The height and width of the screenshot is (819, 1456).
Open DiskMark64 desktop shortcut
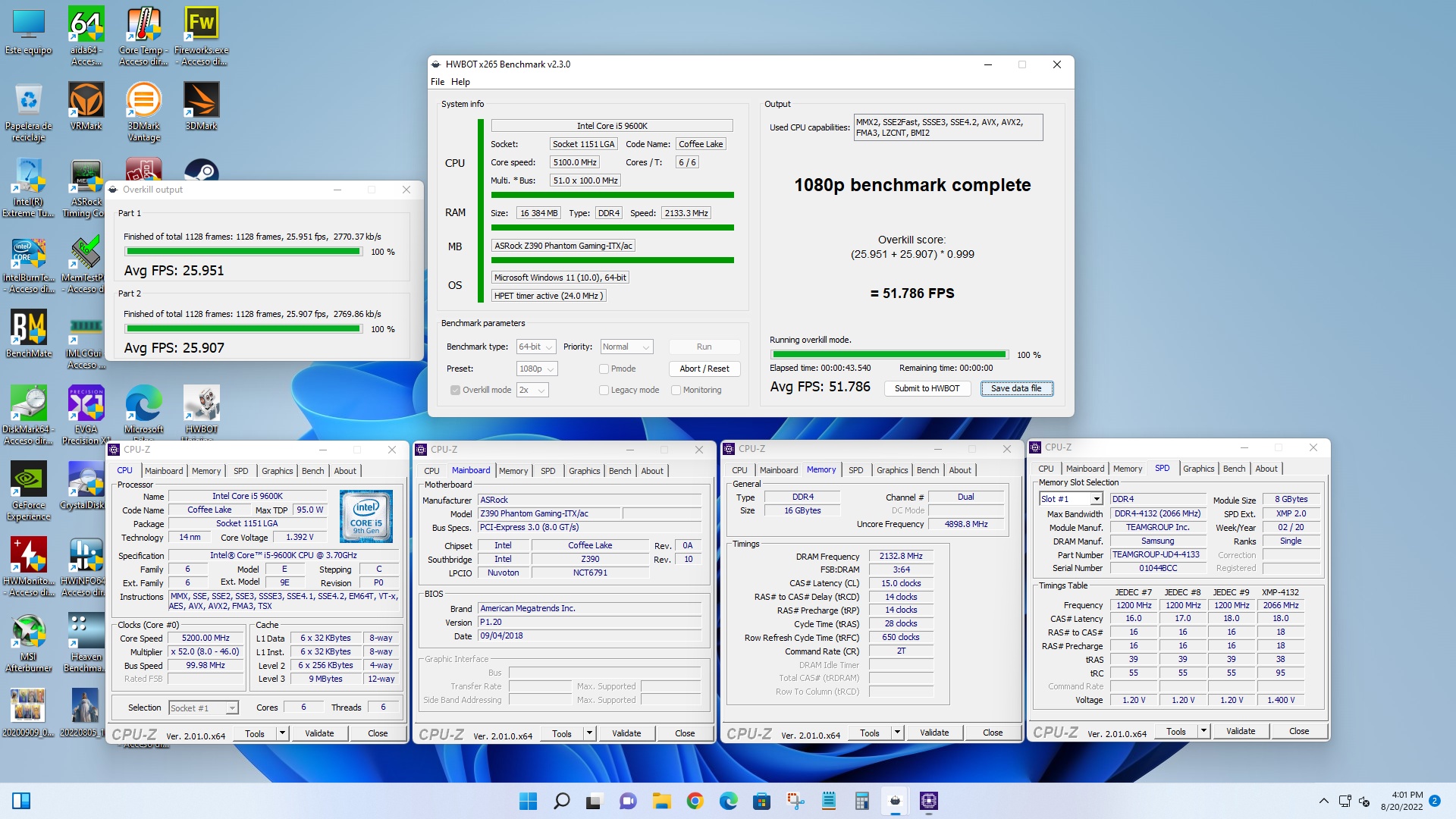[x=28, y=415]
